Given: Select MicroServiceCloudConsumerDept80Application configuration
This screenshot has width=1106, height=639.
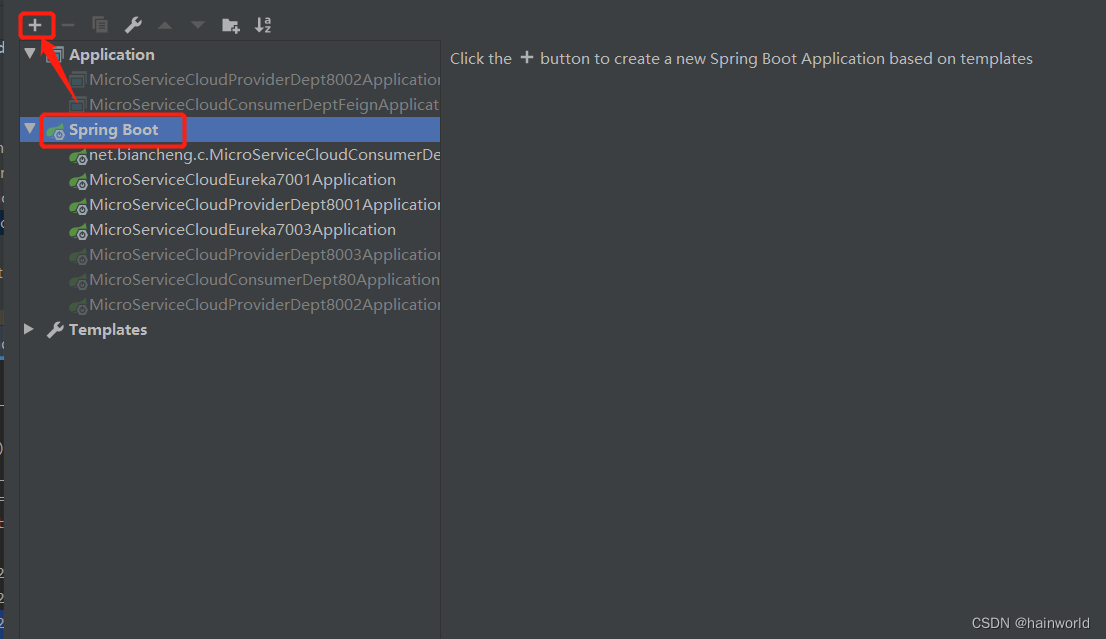Looking at the screenshot, I should 265,280.
